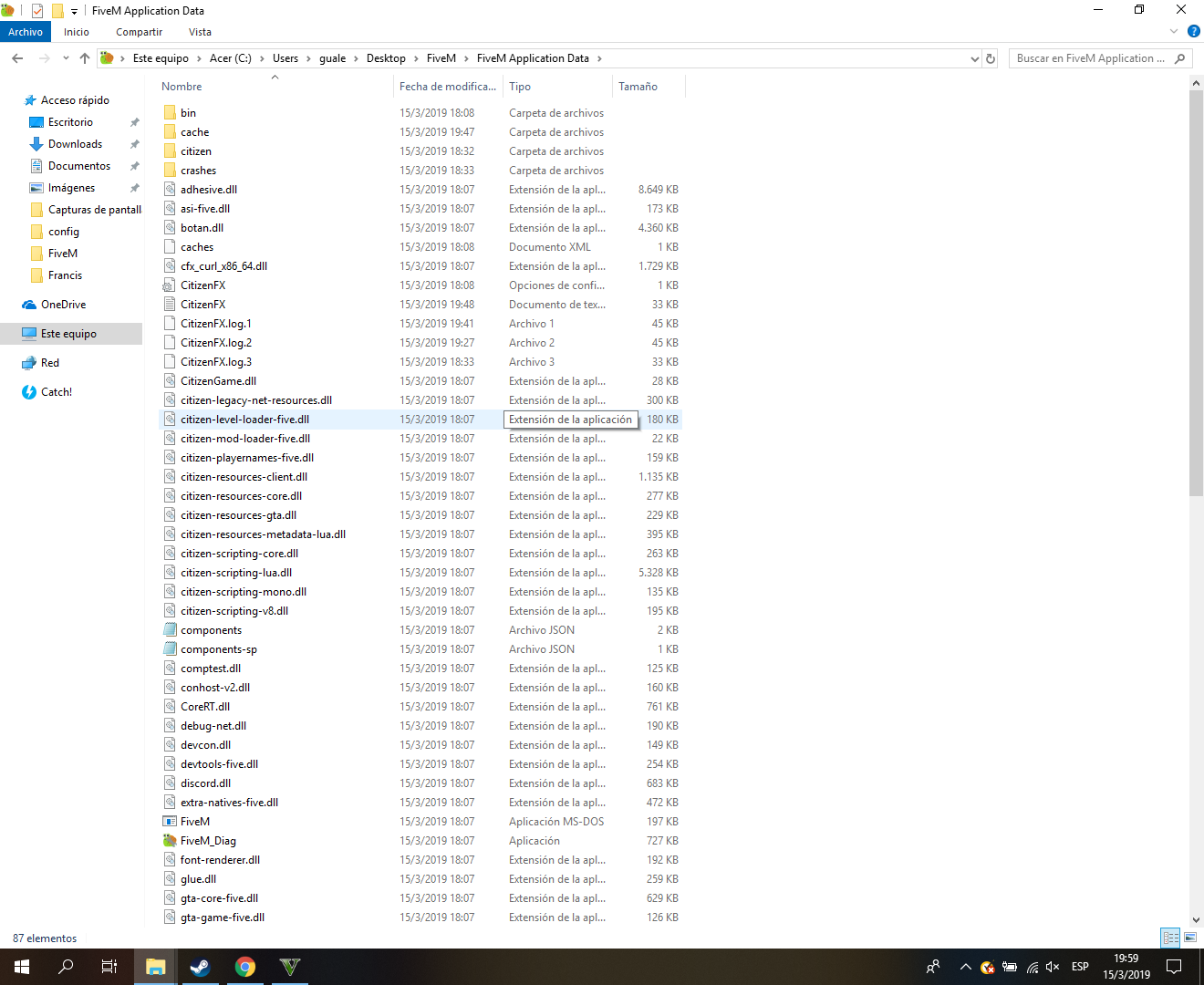Viewport: 1204px width, 985px height.
Task: Go up one folder level arrow
Action: point(85,58)
